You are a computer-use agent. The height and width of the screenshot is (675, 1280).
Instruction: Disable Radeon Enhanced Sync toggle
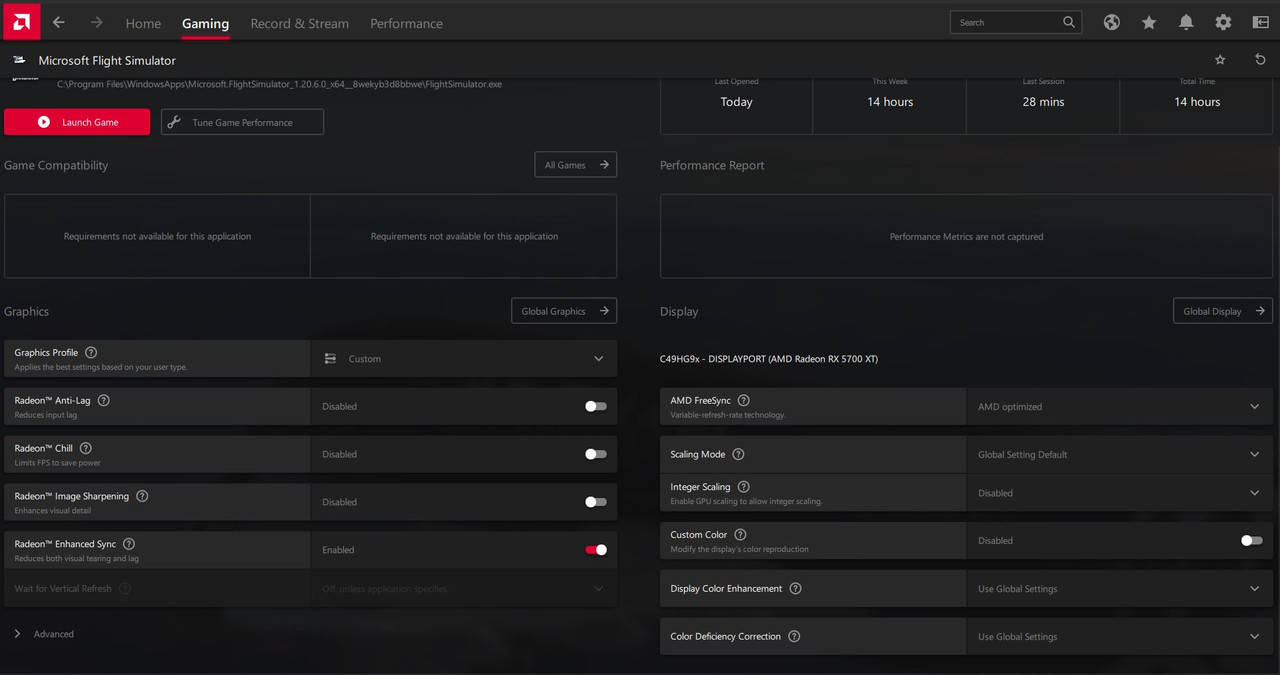[596, 550]
